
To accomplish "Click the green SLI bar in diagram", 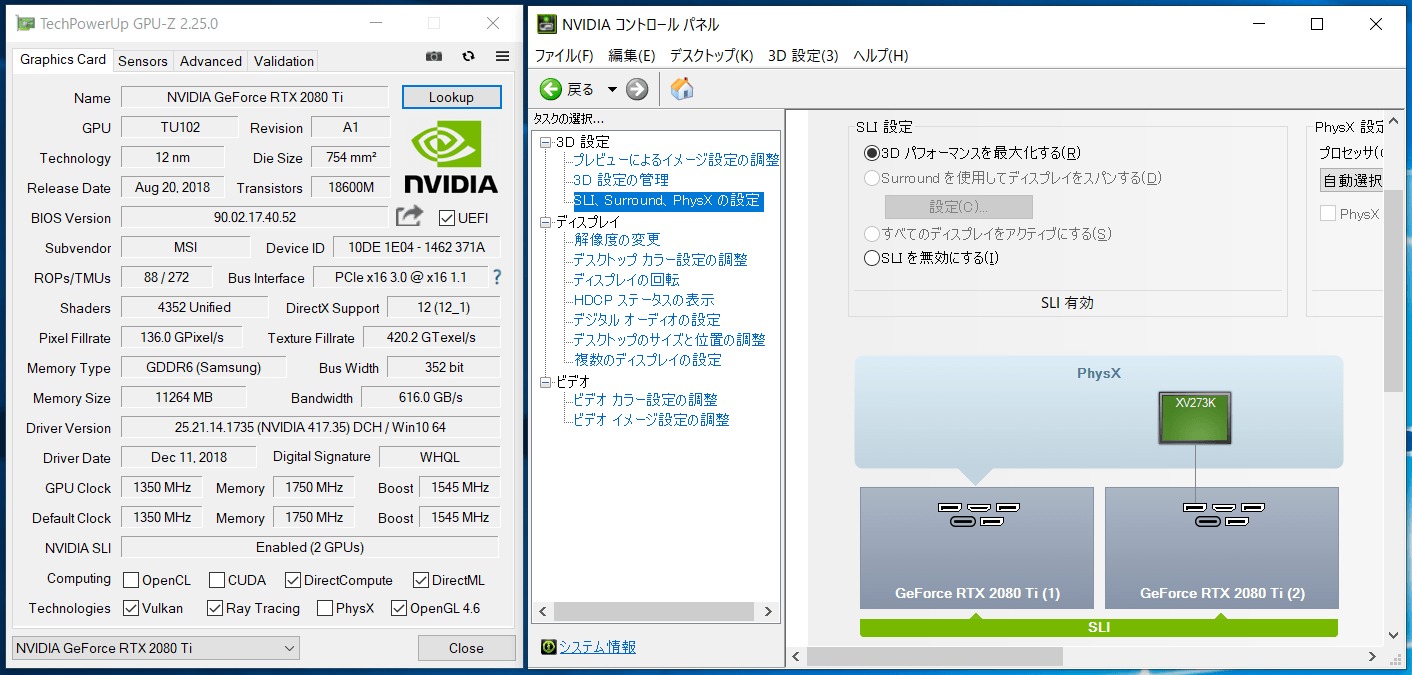I will pos(1099,628).
